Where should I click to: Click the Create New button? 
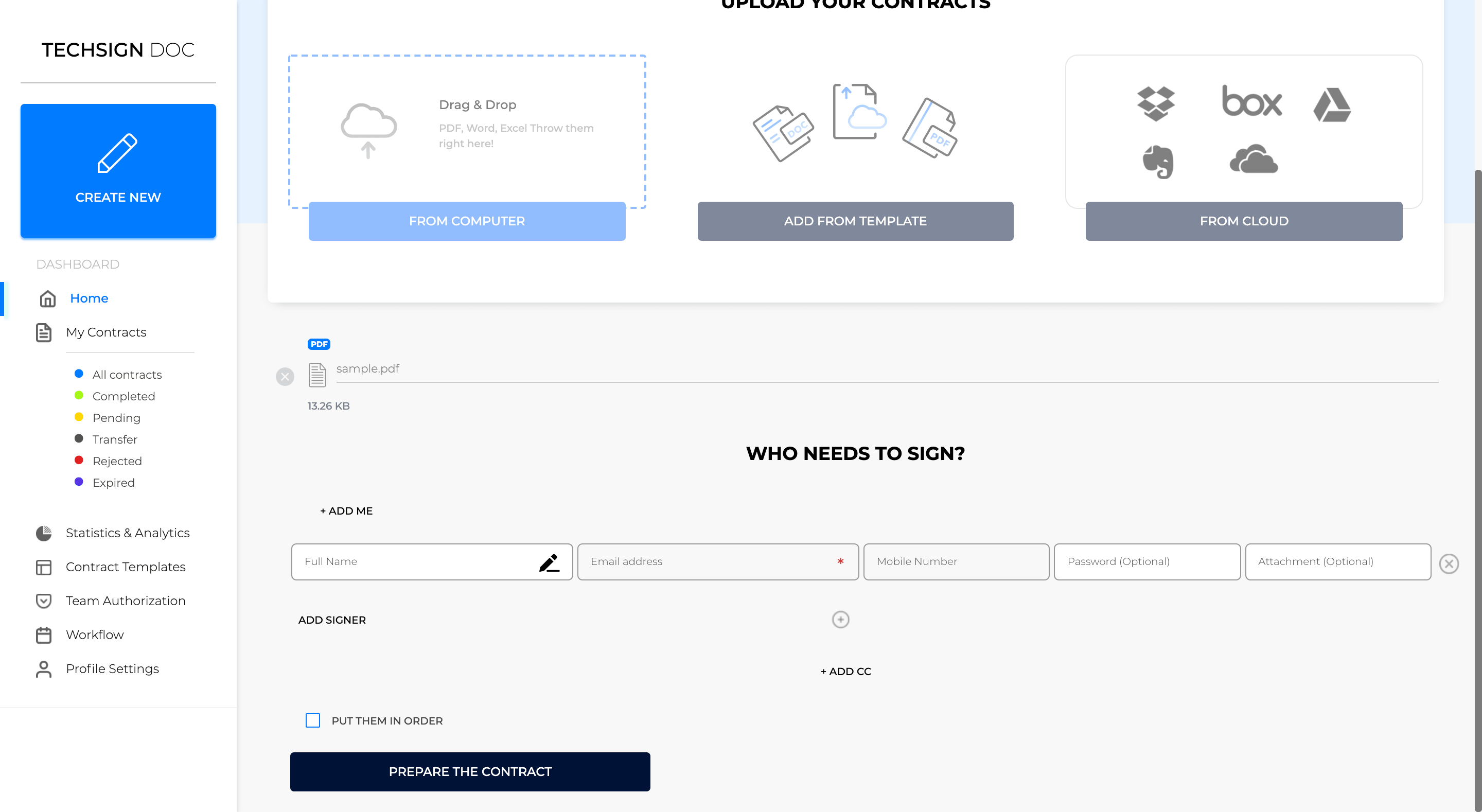click(118, 171)
